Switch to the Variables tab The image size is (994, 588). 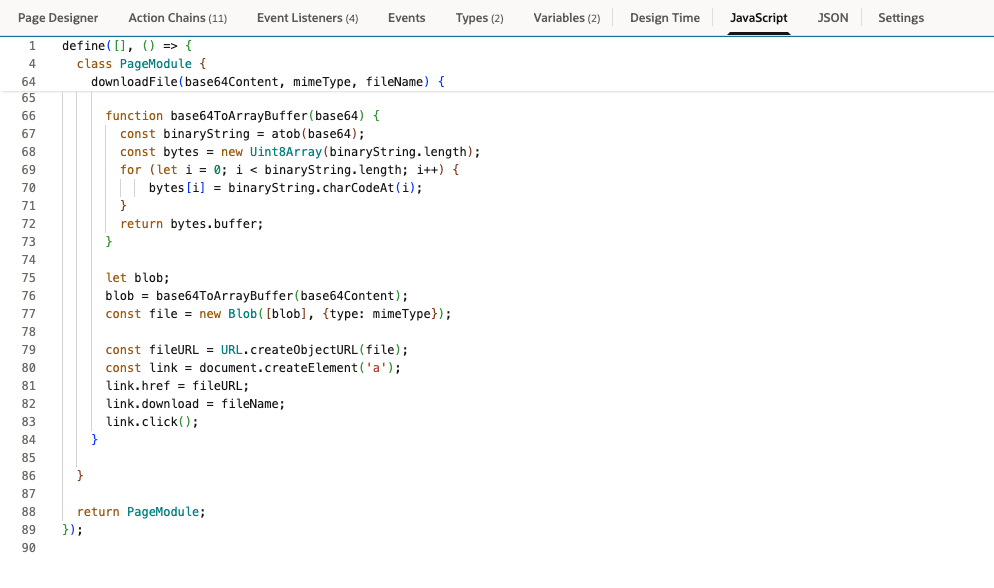[566, 18]
